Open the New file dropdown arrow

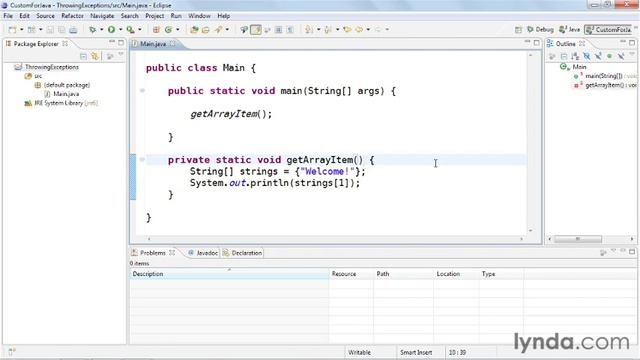(22, 30)
